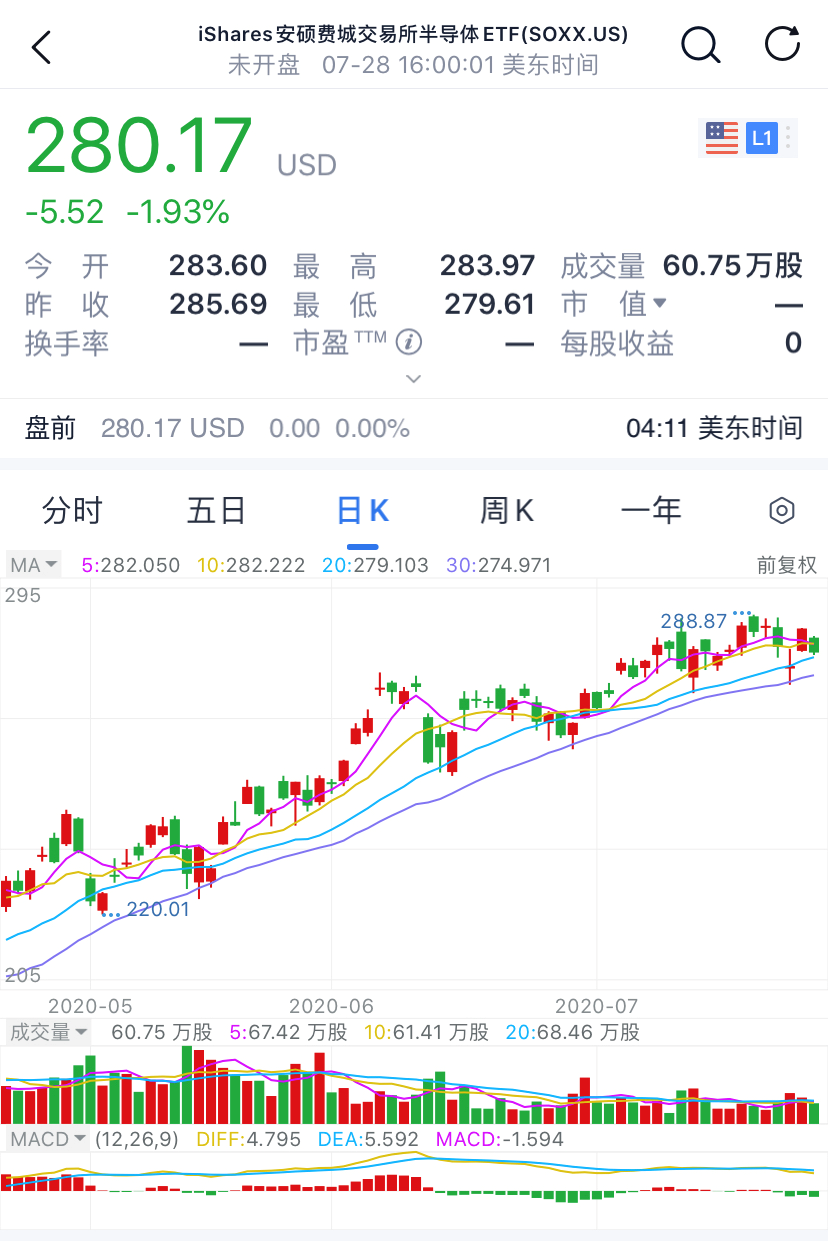Tap the 220.01 low marker on chart
The width and height of the screenshot is (828, 1241).
click(x=158, y=909)
